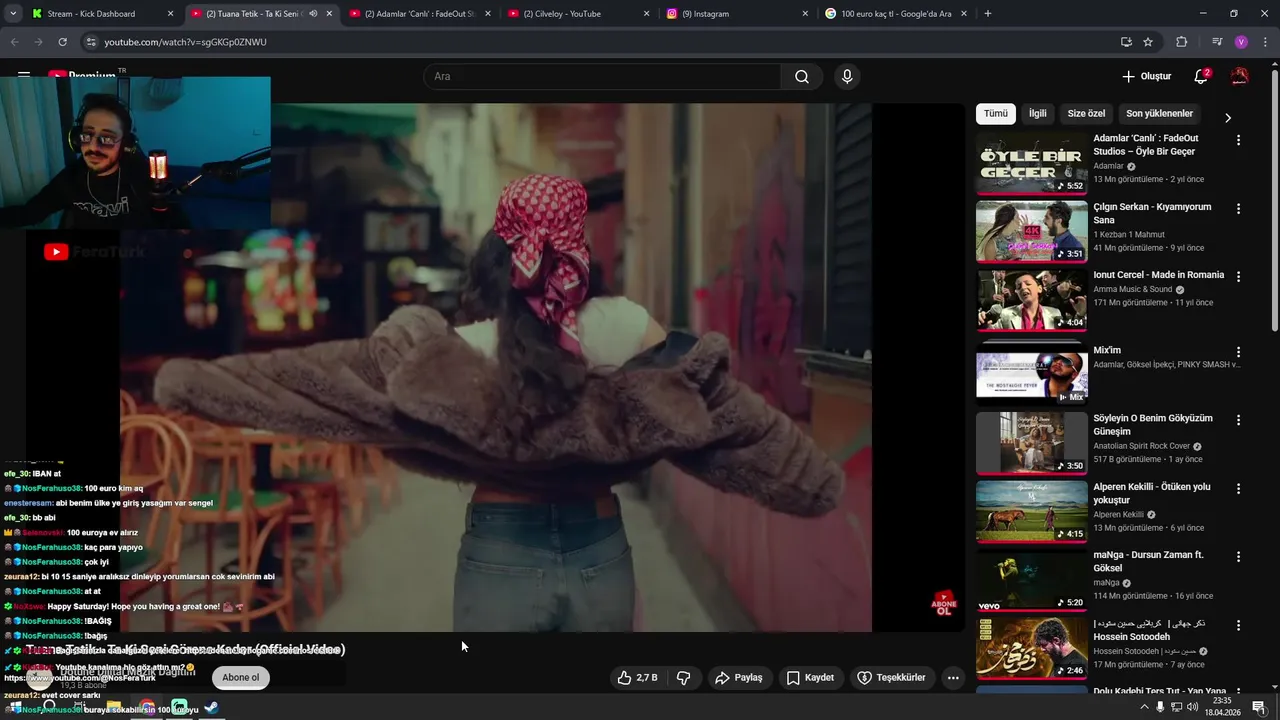Open options for maNga Dursun Zaman video
Viewport: 1280px width, 720px height.
pyautogui.click(x=1238, y=556)
